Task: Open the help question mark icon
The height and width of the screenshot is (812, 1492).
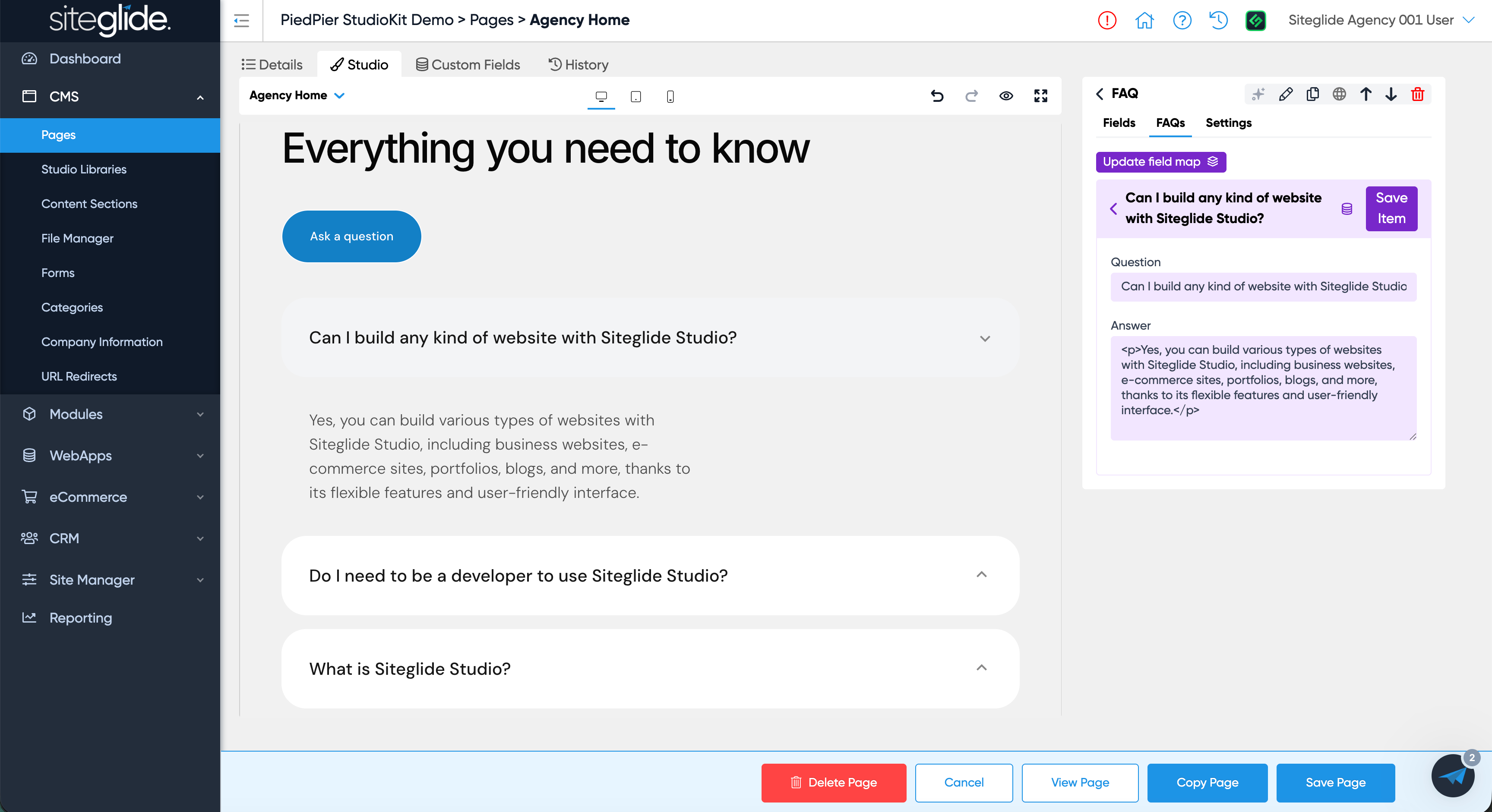Action: click(1182, 21)
